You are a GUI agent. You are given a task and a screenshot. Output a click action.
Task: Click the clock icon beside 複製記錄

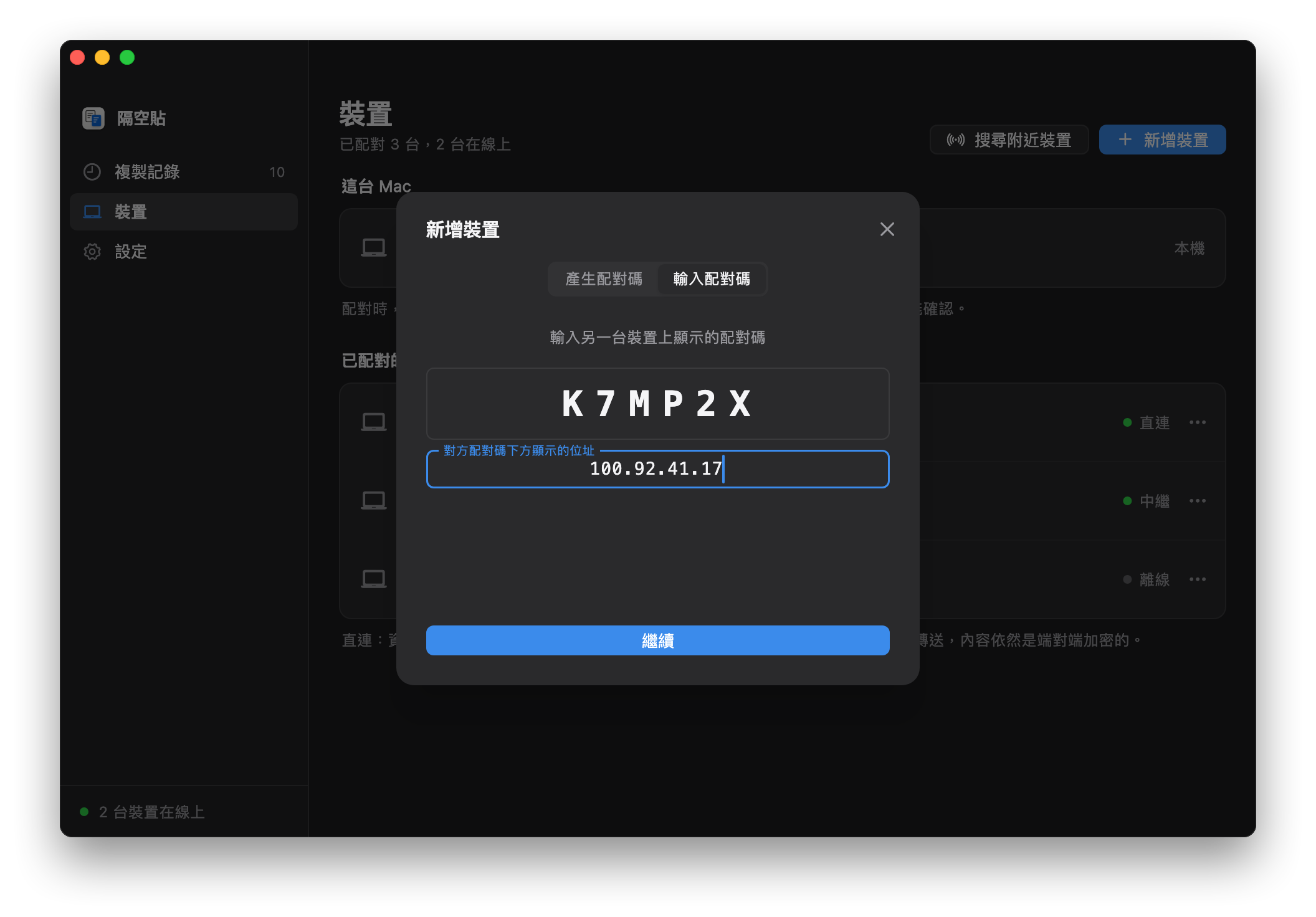(92, 172)
